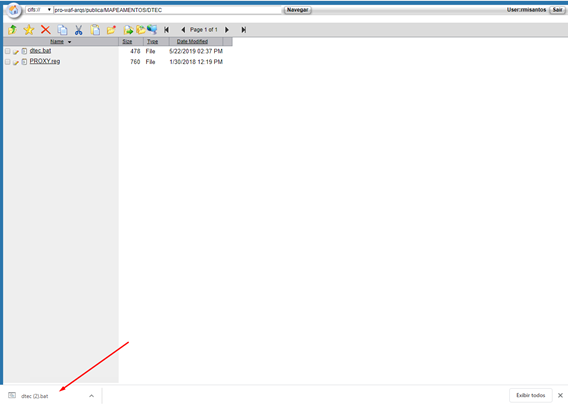Click the new folder icon
Screen dimensions: 568x406
(112, 30)
